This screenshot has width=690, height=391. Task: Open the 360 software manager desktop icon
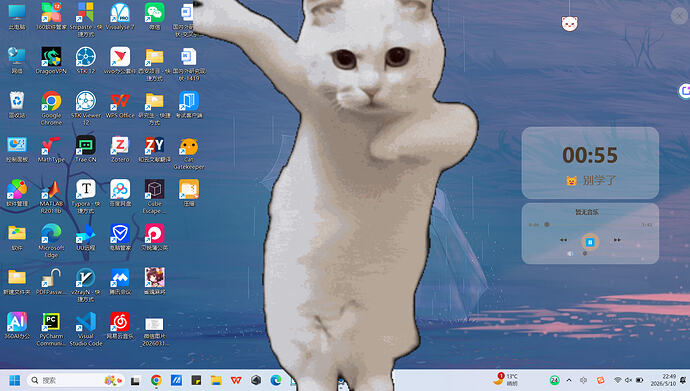(51, 16)
